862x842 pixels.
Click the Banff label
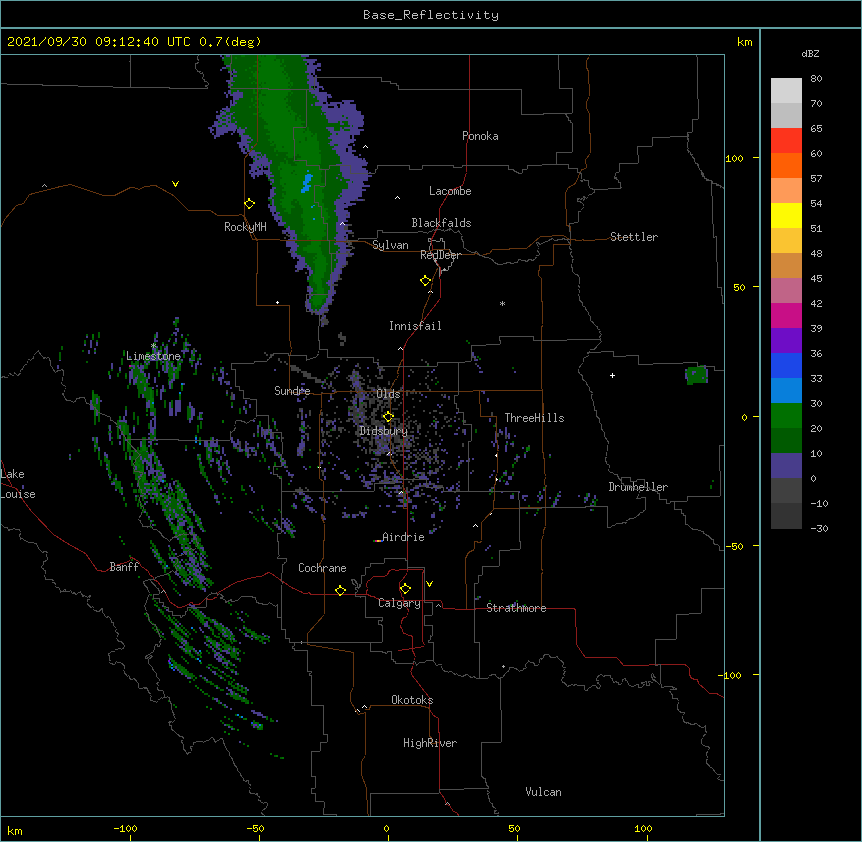pyautogui.click(x=124, y=567)
